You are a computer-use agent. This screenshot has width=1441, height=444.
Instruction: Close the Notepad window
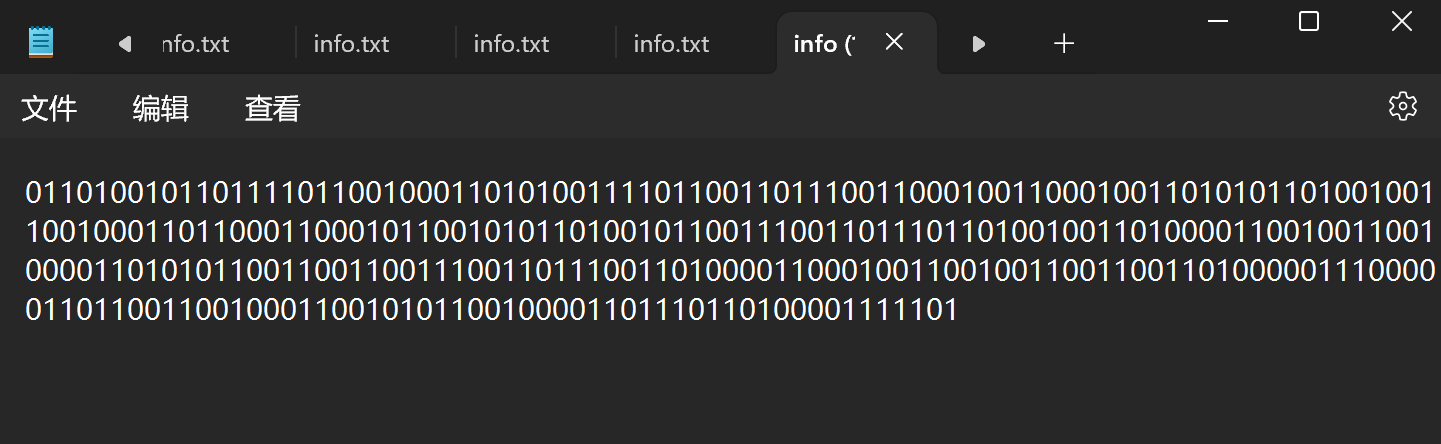click(1401, 22)
